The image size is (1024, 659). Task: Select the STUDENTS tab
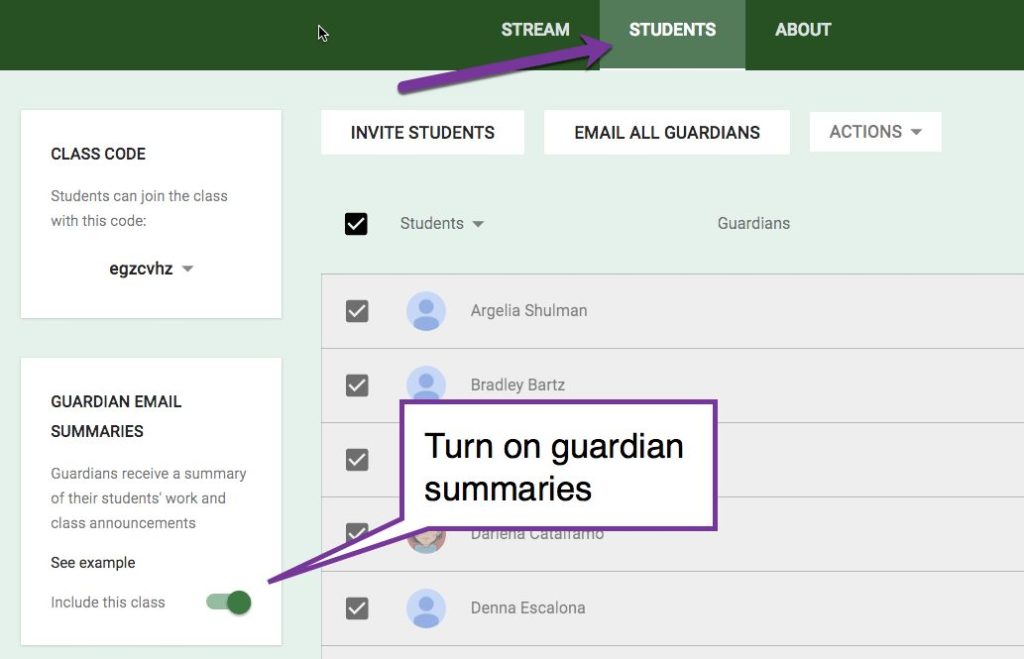point(672,30)
